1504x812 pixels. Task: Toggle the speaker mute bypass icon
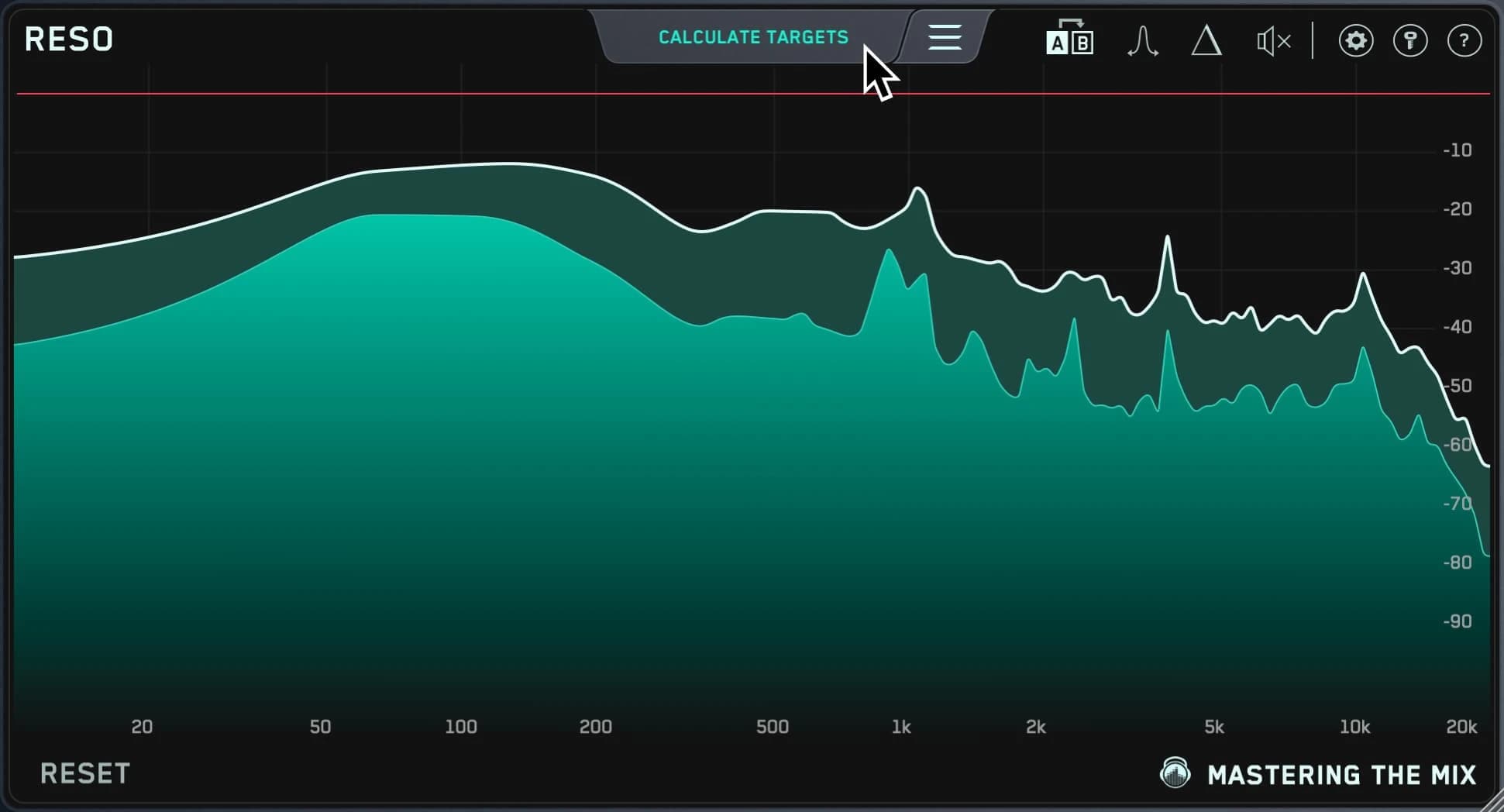click(x=1273, y=40)
